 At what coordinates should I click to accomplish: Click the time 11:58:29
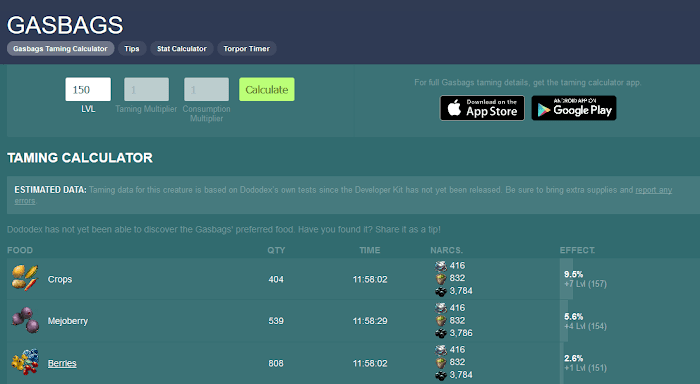coord(370,321)
